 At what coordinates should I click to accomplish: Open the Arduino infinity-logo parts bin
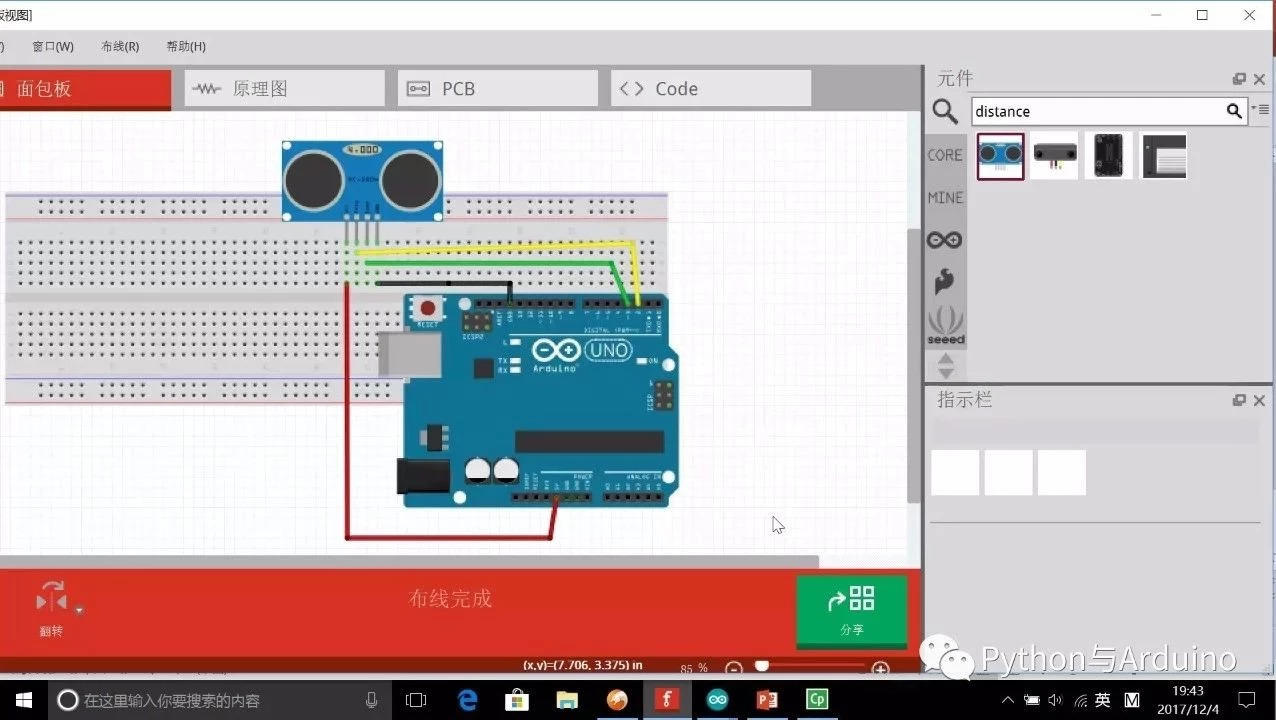[945, 240]
